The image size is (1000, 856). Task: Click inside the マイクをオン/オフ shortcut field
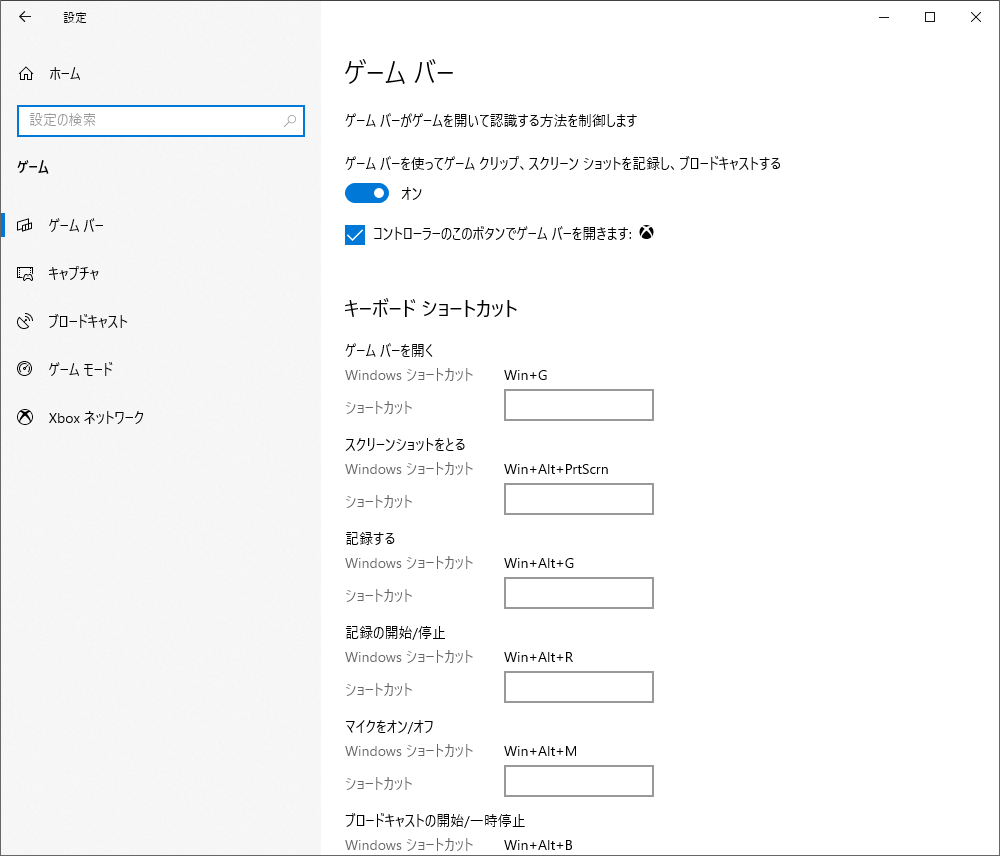(578, 781)
